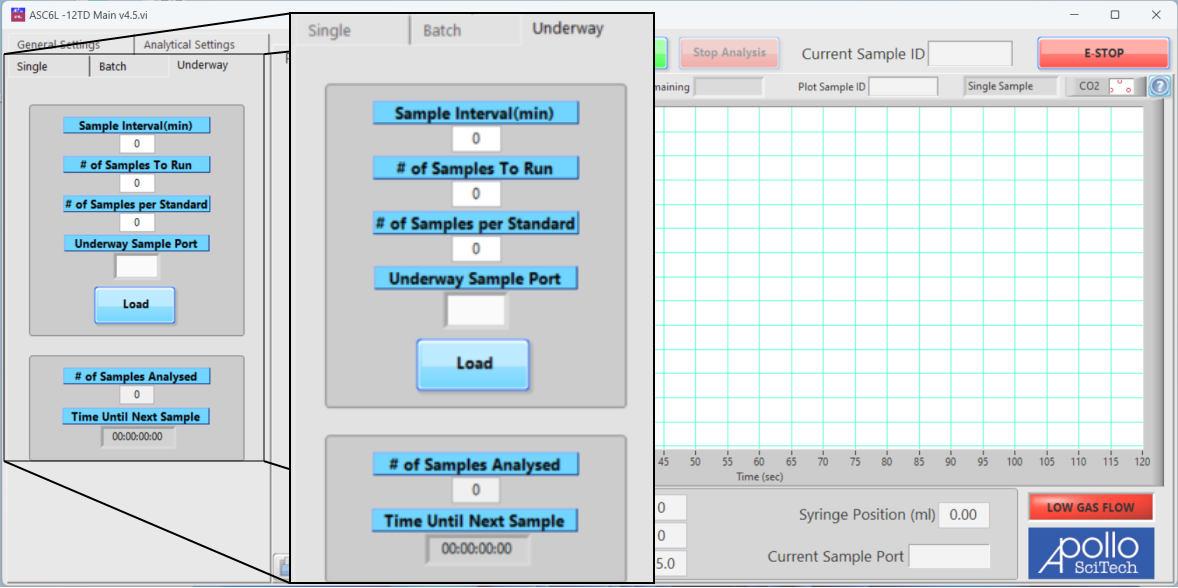The image size is (1178, 588).
Task: Click the Stop Analysis button
Action: coord(729,53)
